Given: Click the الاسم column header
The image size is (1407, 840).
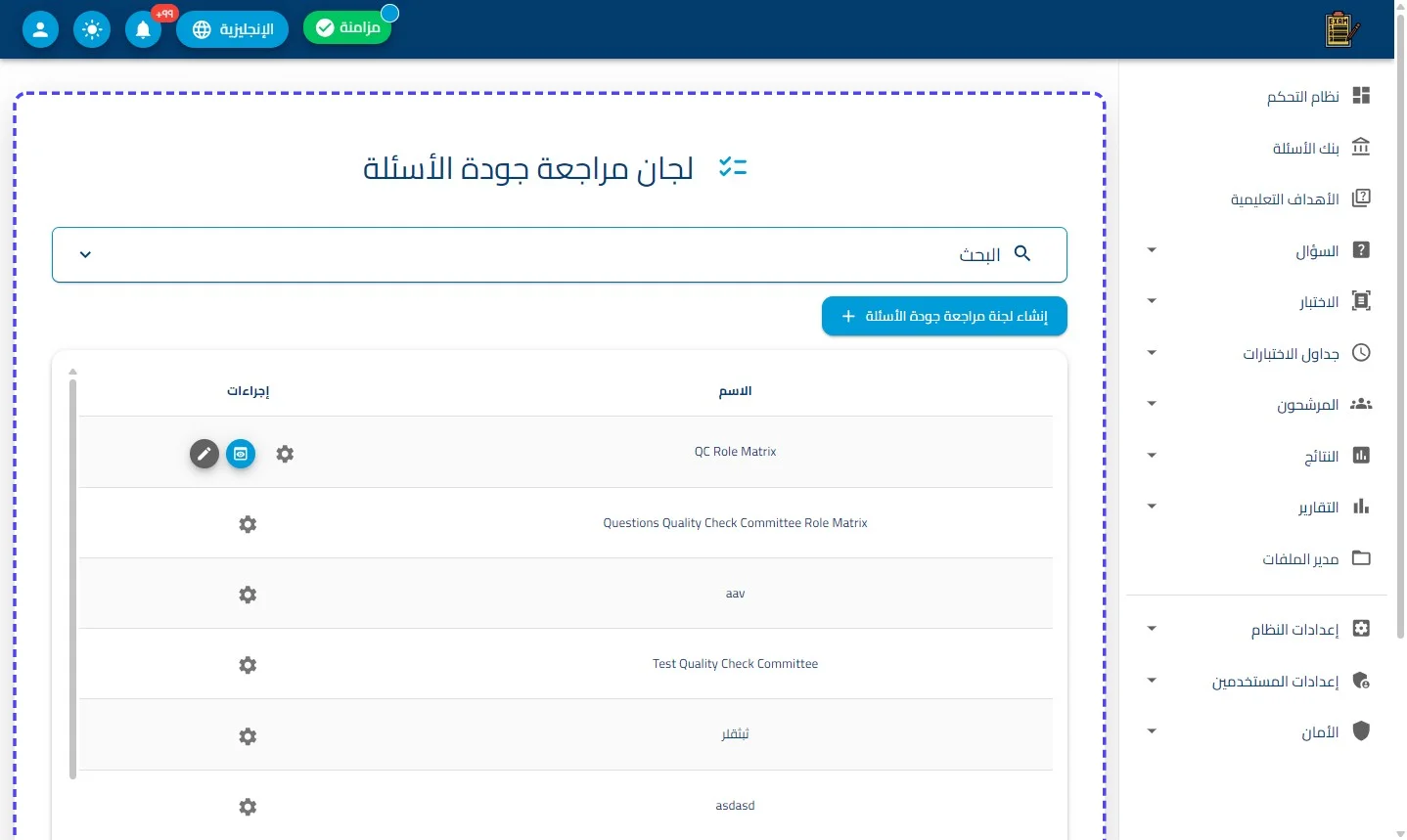Looking at the screenshot, I should [736, 391].
